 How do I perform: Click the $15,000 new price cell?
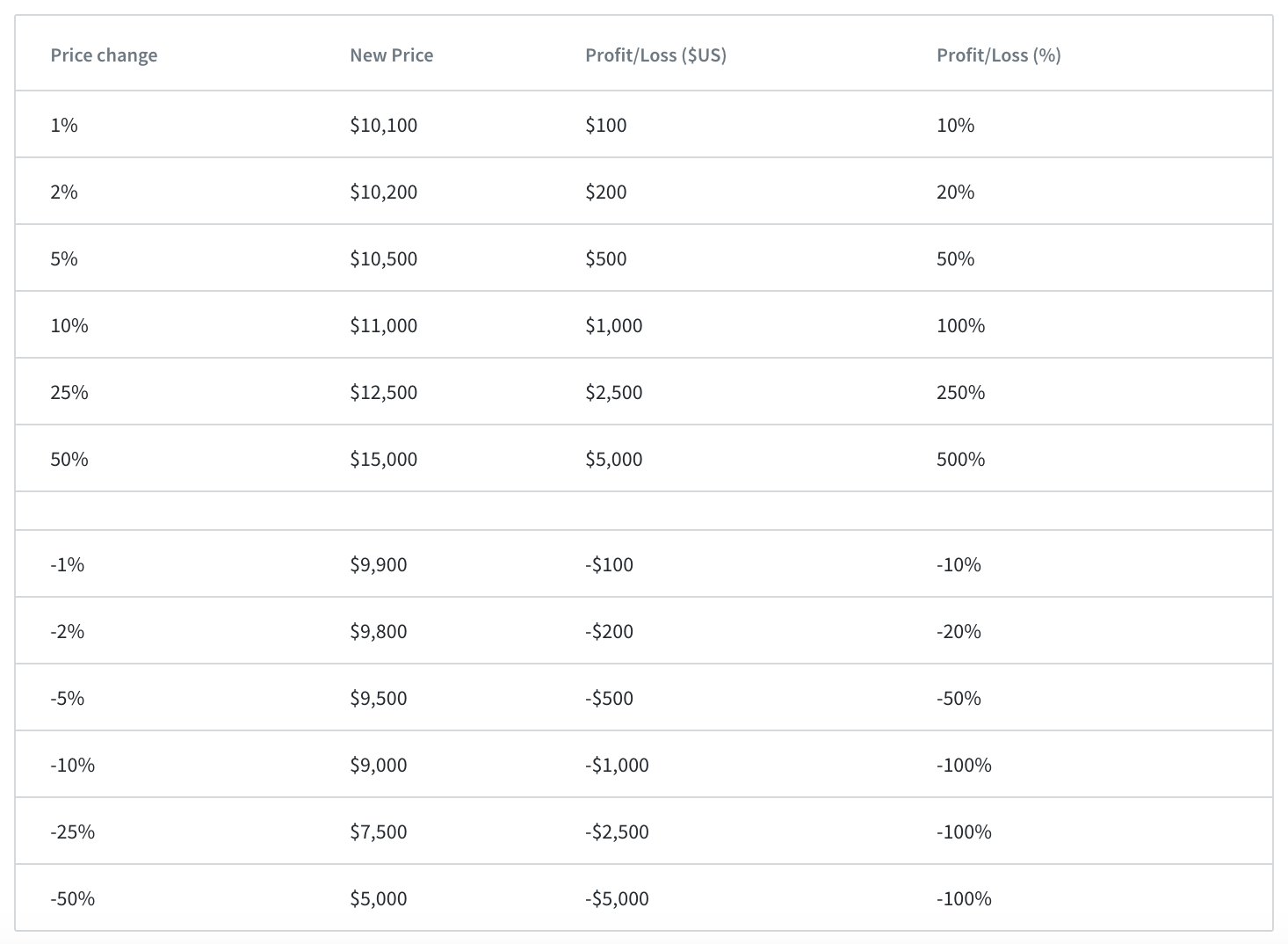pyautogui.click(x=383, y=460)
